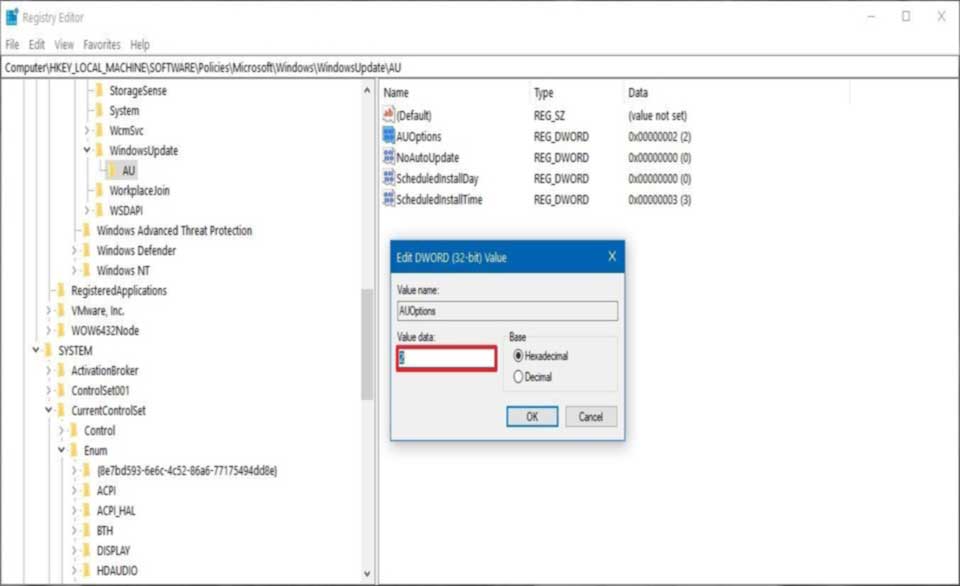Viewport: 960px width, 586px height.
Task: Click the Windows Defender folder icon
Action: click(86, 250)
